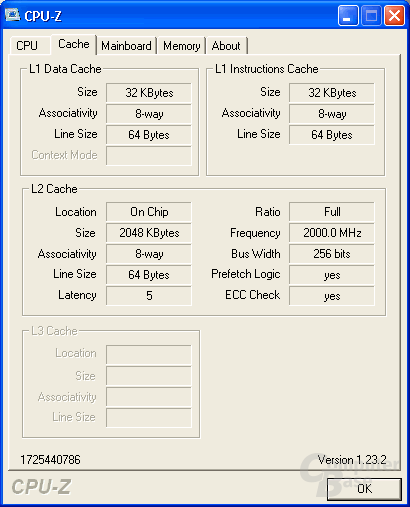The image size is (410, 507).
Task: Select L2 Cache size 2048 KBytes field
Action: pyautogui.click(x=149, y=233)
